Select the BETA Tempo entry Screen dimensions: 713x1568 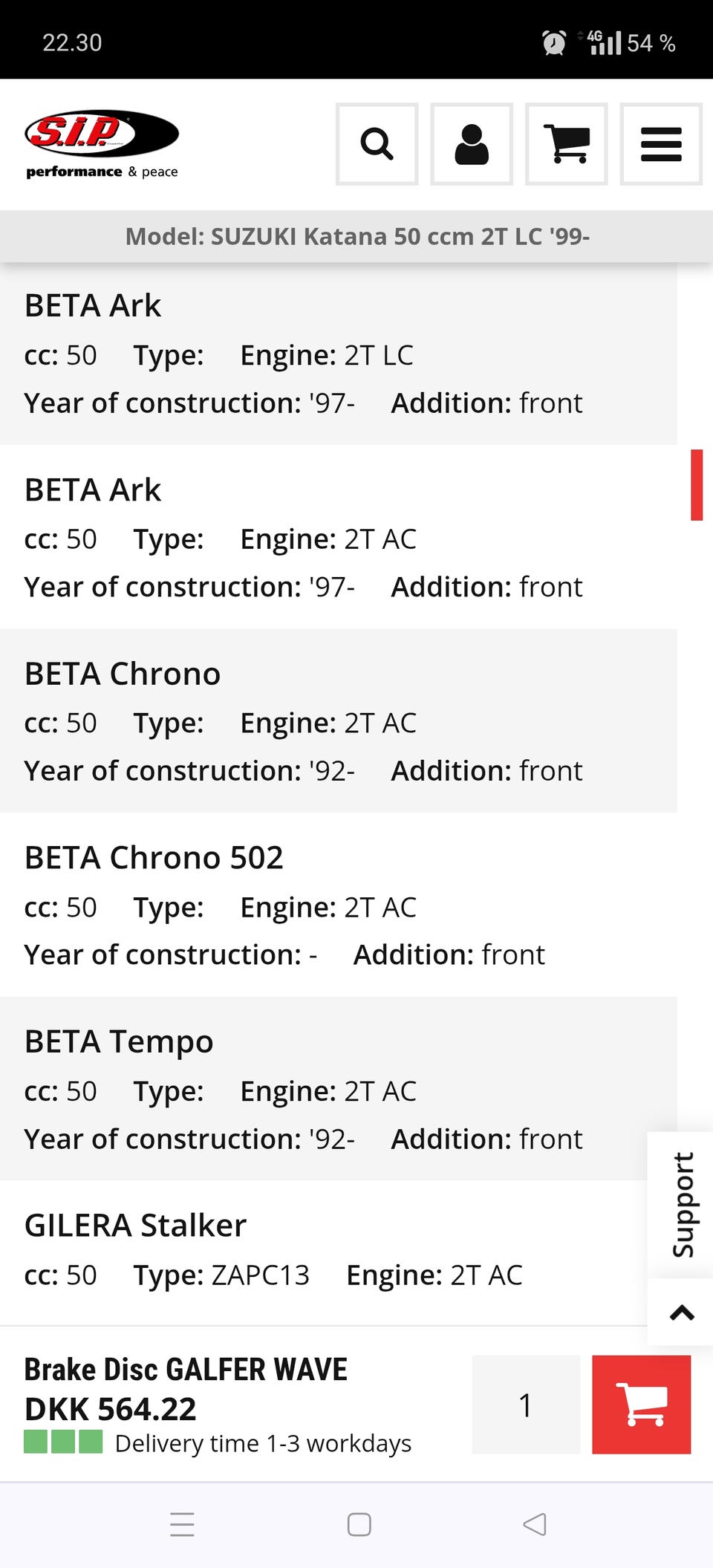338,1088
